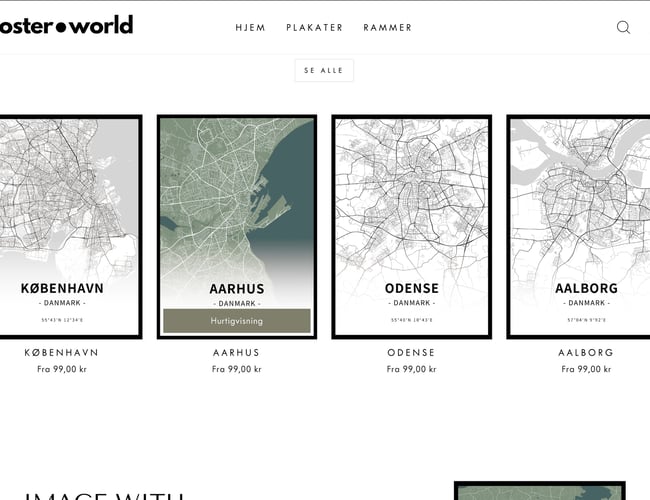
Task: Click the København price Fra 99,00 kr
Action: click(x=62, y=369)
